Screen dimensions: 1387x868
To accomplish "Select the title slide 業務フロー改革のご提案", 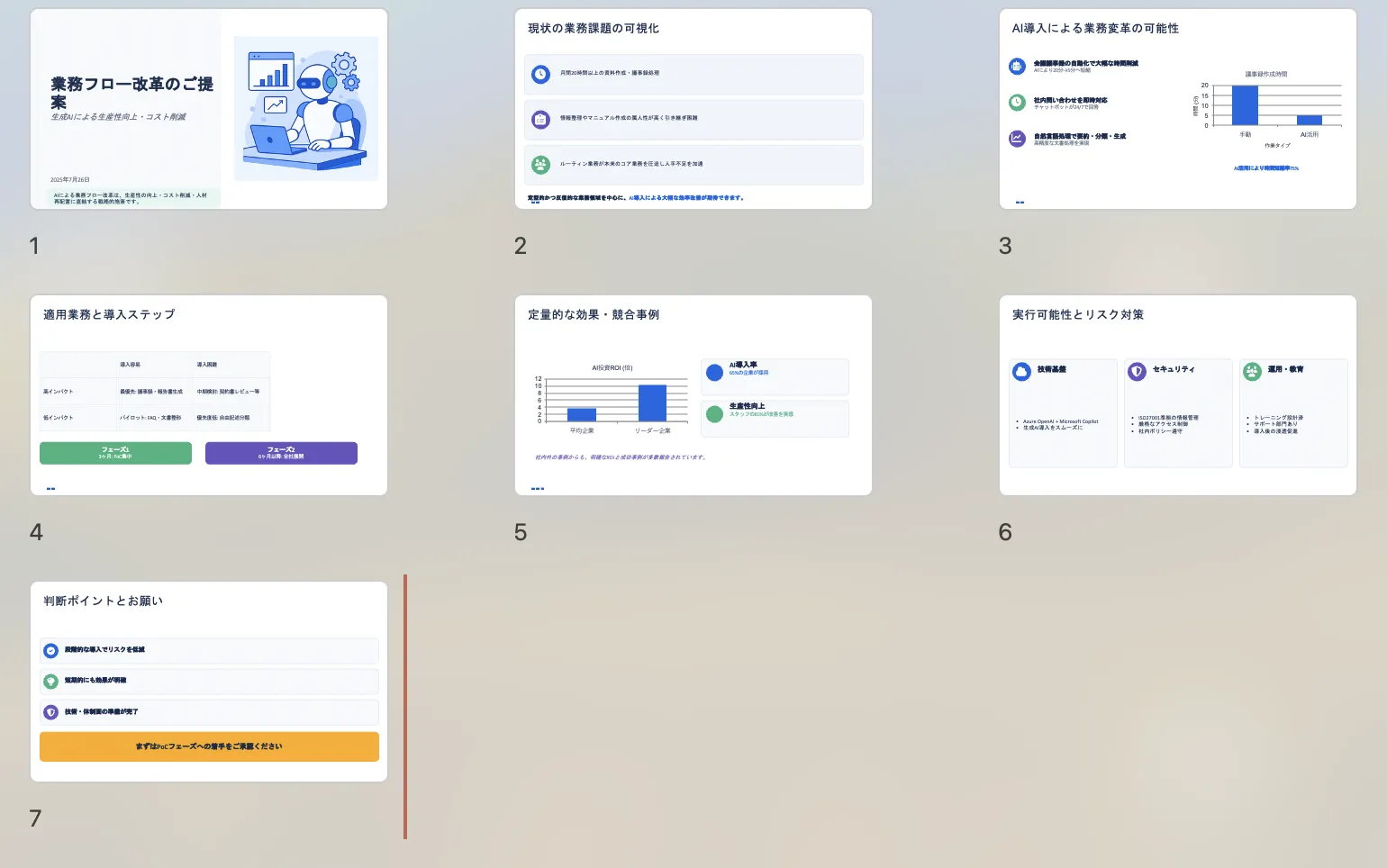I will [209, 109].
